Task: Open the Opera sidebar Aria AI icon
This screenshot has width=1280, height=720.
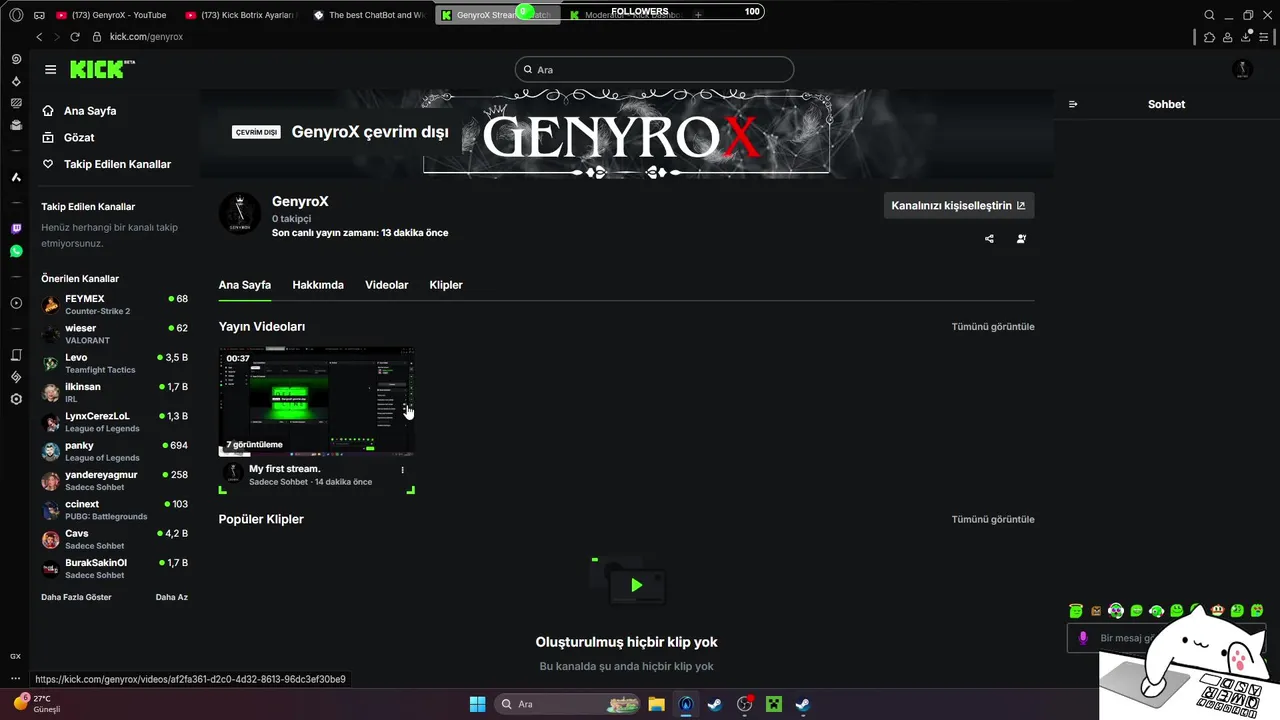Action: 16,177
